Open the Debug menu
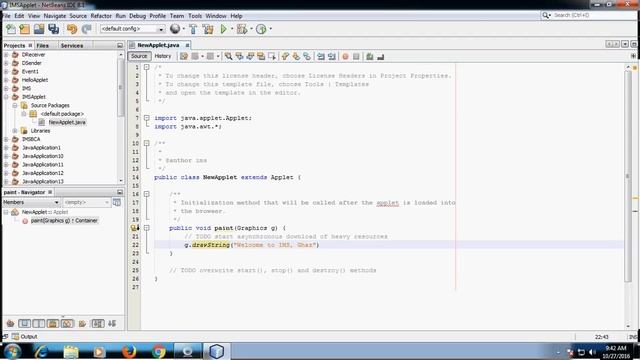The height and width of the screenshot is (360, 640). [x=137, y=16]
